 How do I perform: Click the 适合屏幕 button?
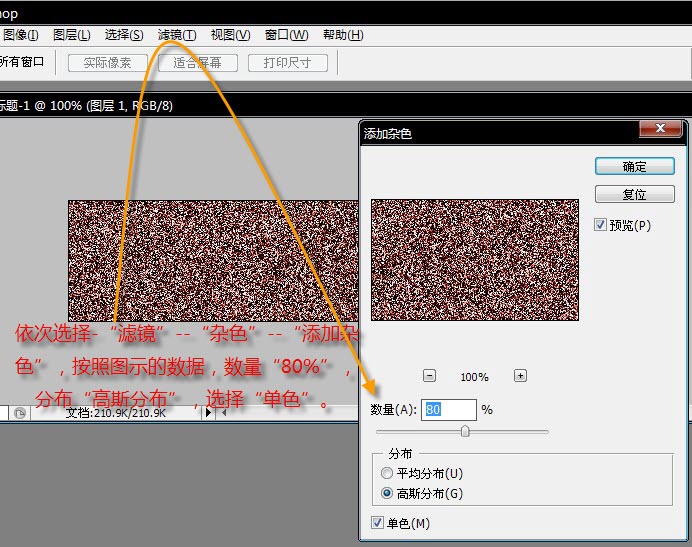point(198,63)
